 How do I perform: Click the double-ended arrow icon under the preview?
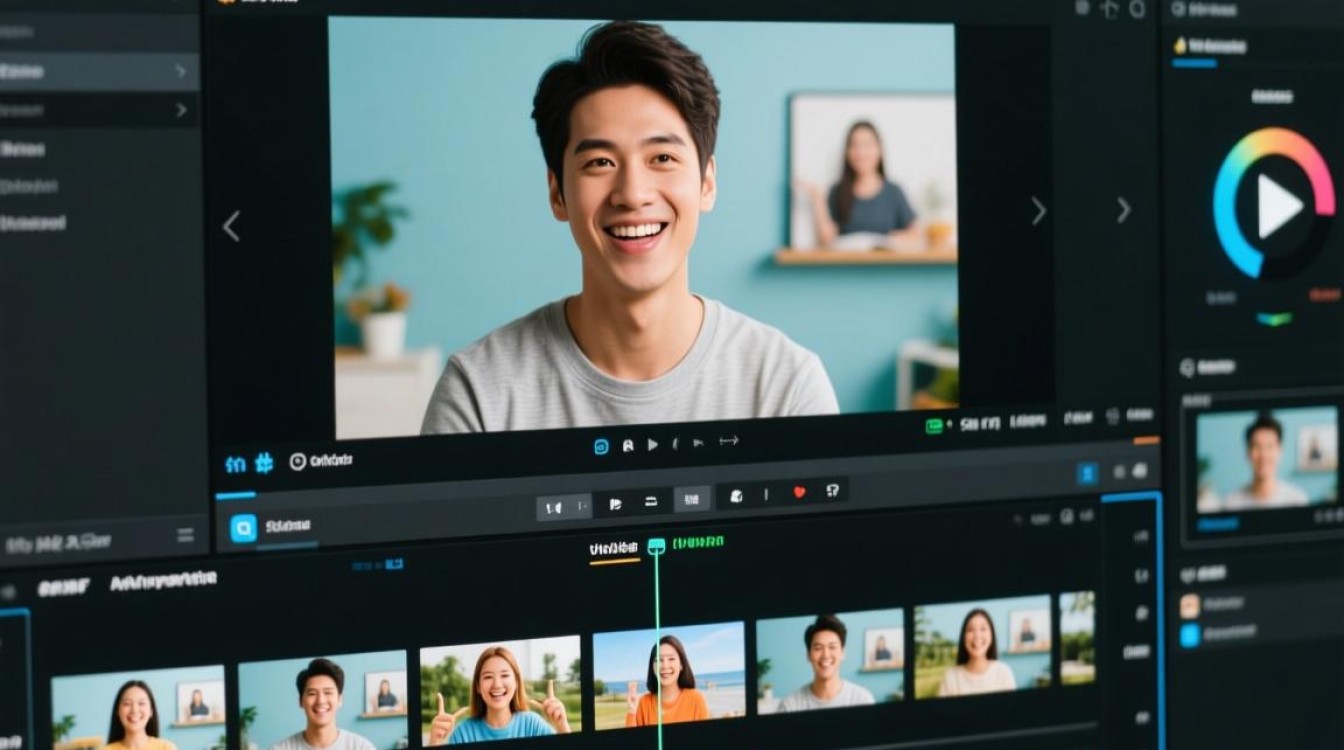728,440
